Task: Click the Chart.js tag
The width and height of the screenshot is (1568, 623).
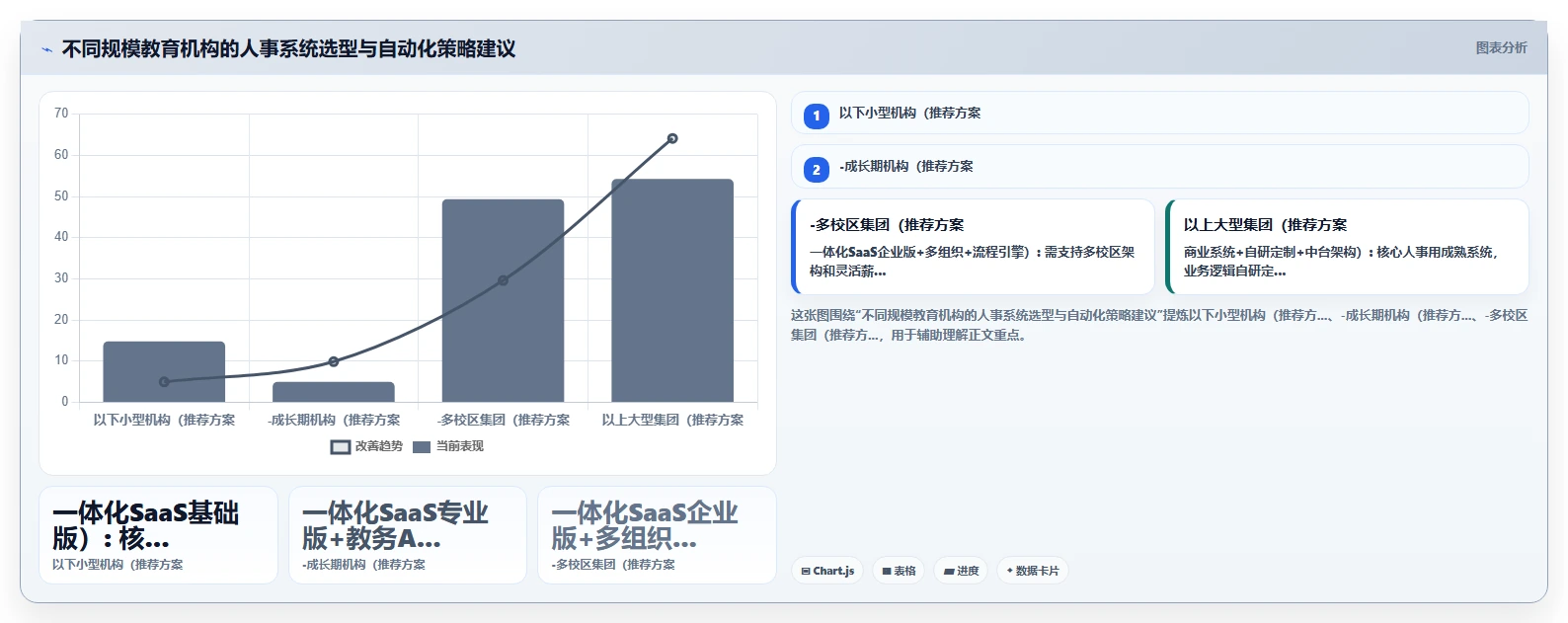Action: [x=827, y=571]
